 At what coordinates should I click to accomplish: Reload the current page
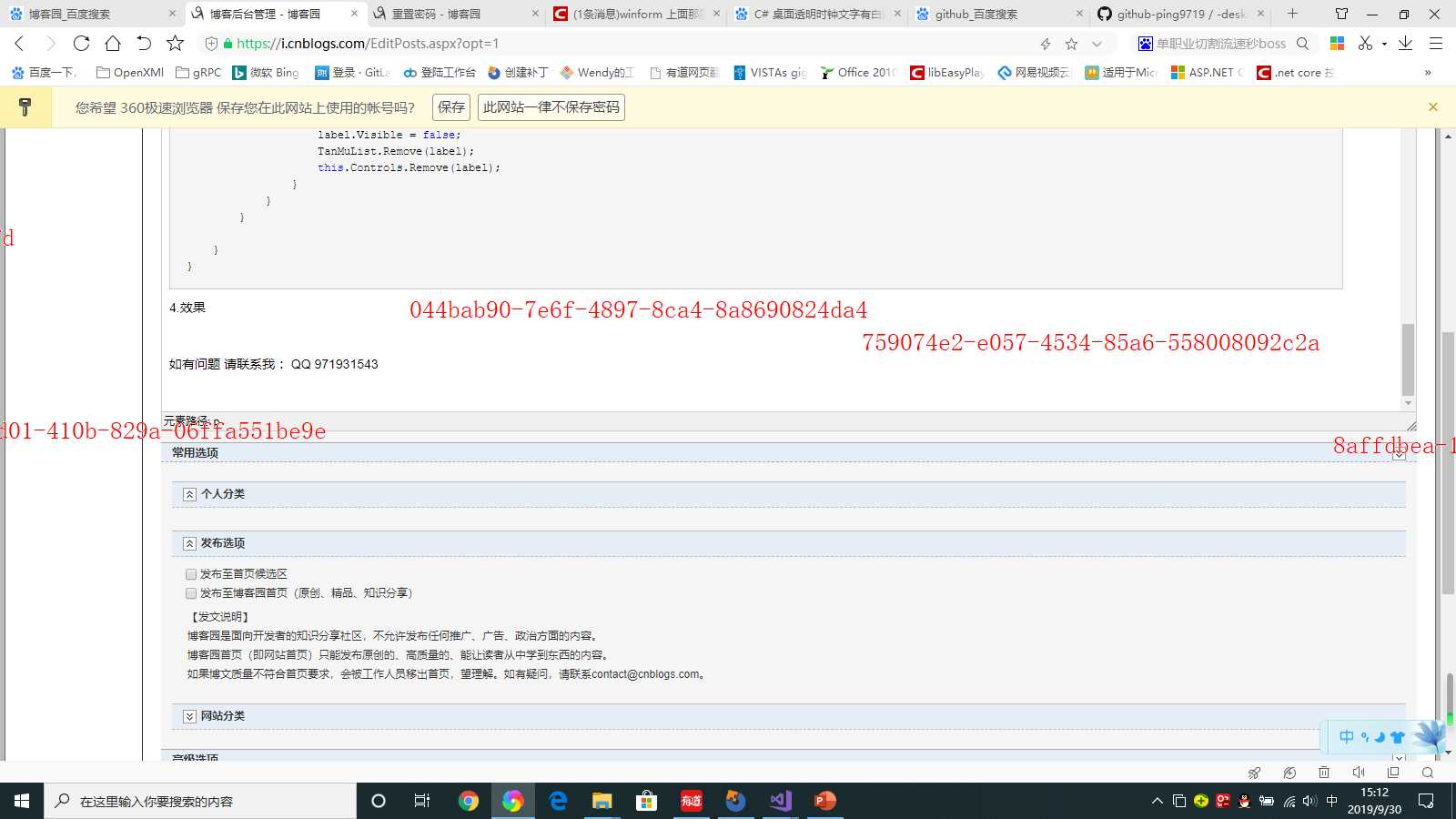coord(81,44)
